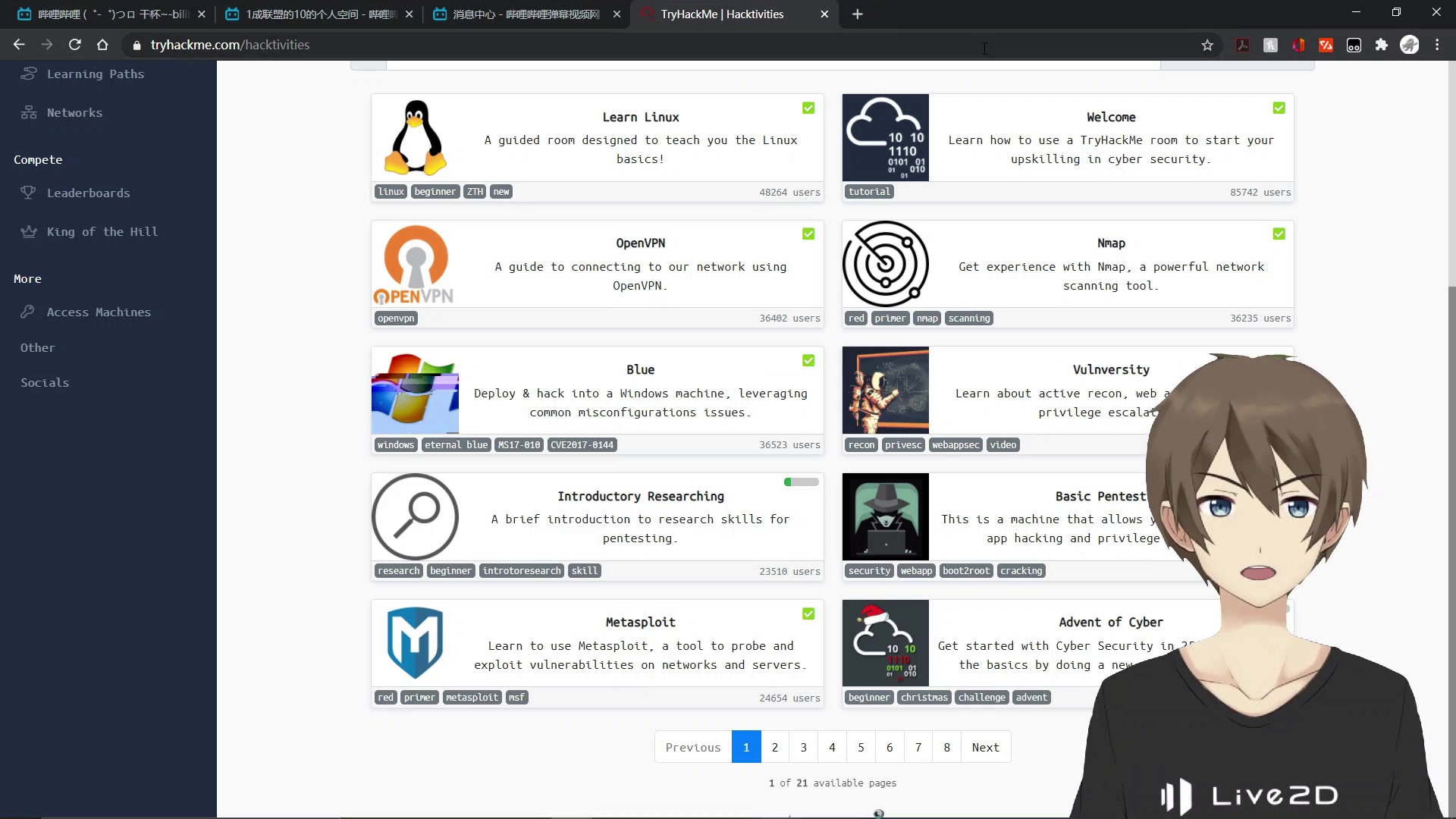Click the Nmap radar logo thumbnail
The image size is (1456, 819).
886,264
